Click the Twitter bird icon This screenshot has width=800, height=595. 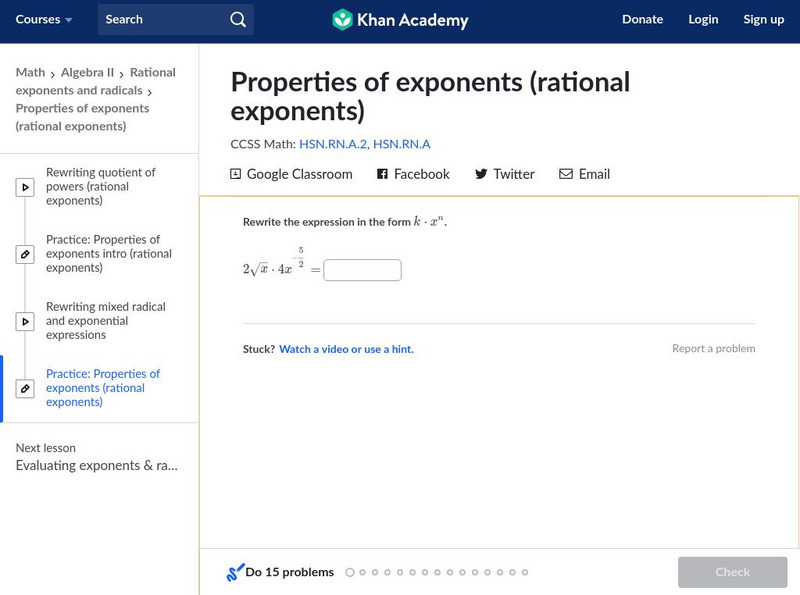[481, 174]
